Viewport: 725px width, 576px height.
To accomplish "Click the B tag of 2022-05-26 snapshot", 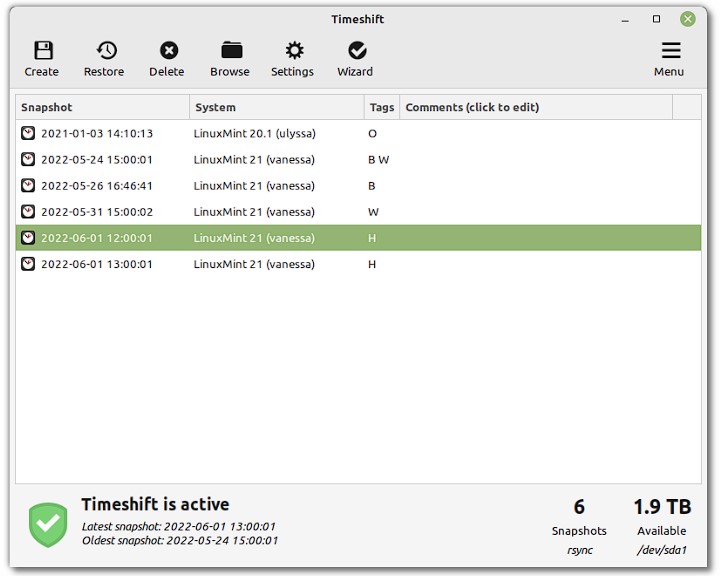I will click(x=371, y=186).
